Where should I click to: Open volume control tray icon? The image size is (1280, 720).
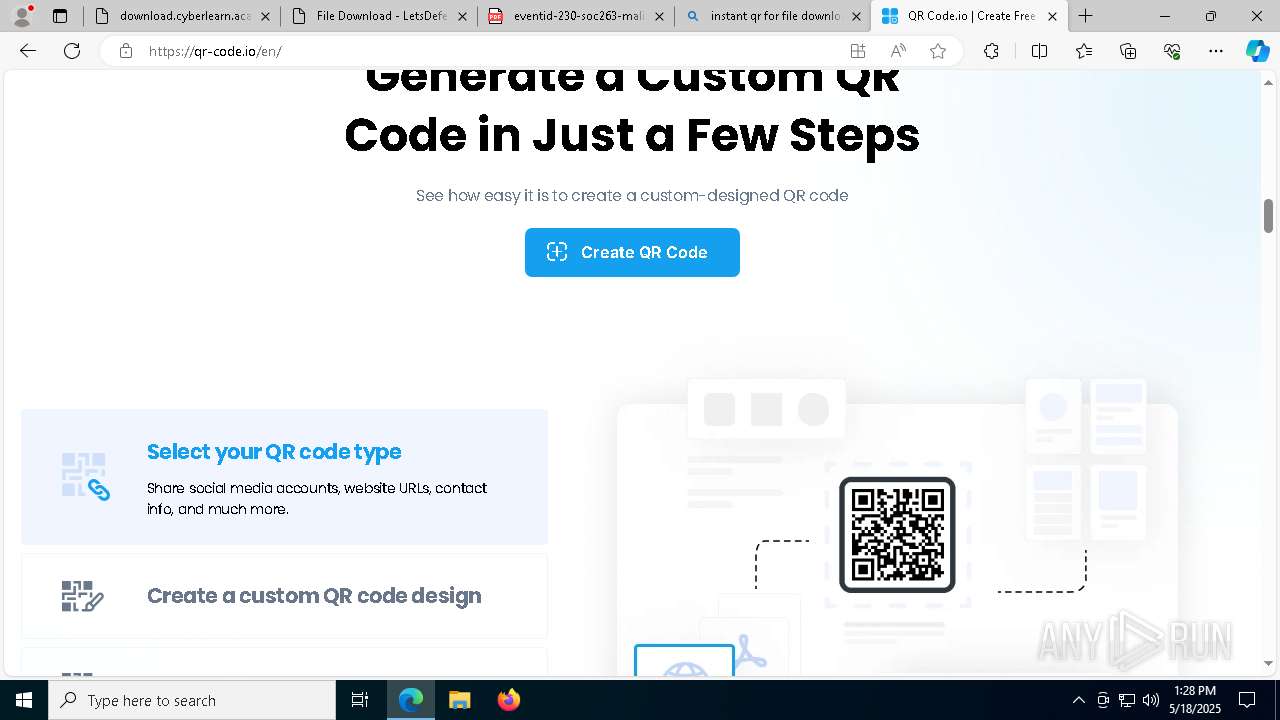click(x=1151, y=700)
